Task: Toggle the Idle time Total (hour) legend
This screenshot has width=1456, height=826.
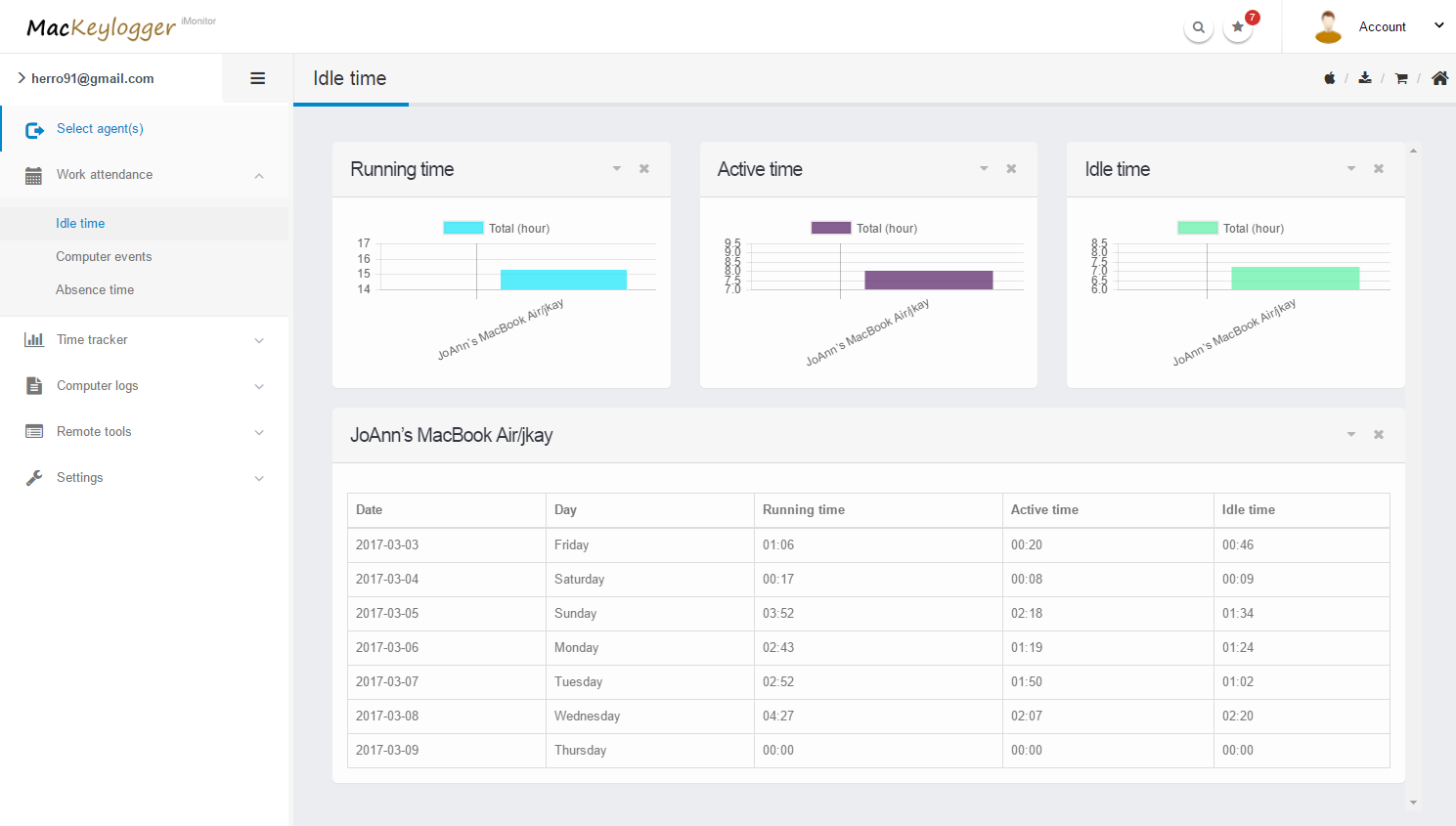Action: point(1231,228)
